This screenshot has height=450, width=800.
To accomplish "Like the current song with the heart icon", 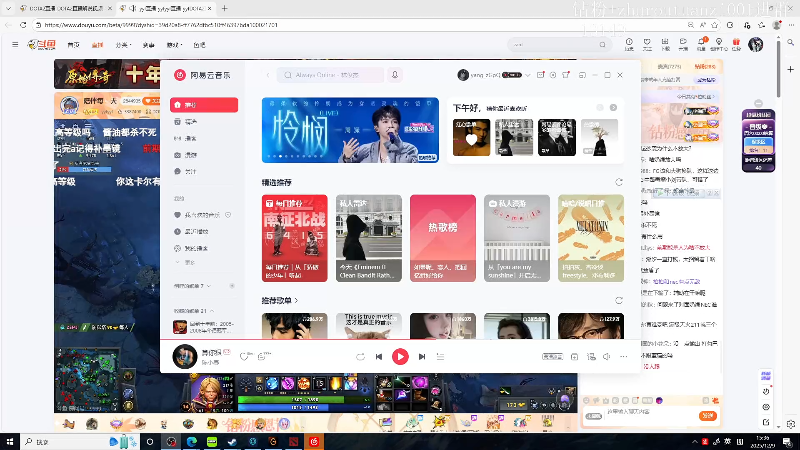I will (244, 356).
